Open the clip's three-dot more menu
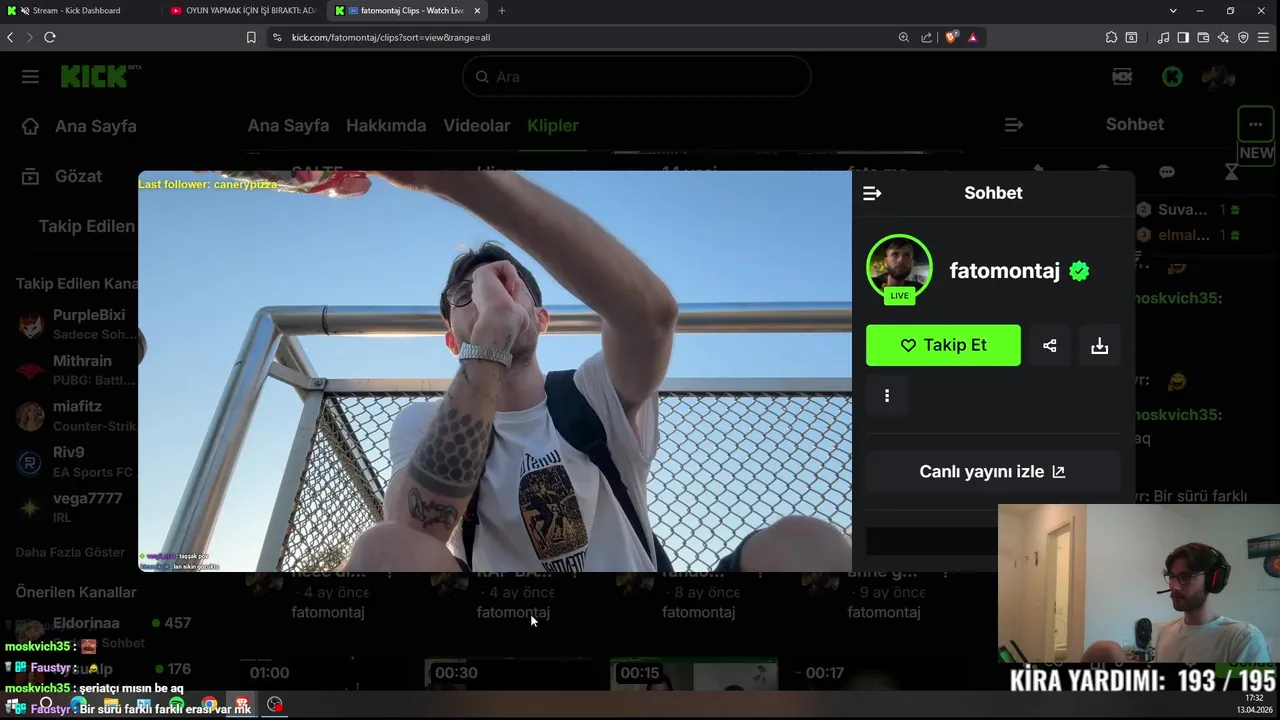 887,395
